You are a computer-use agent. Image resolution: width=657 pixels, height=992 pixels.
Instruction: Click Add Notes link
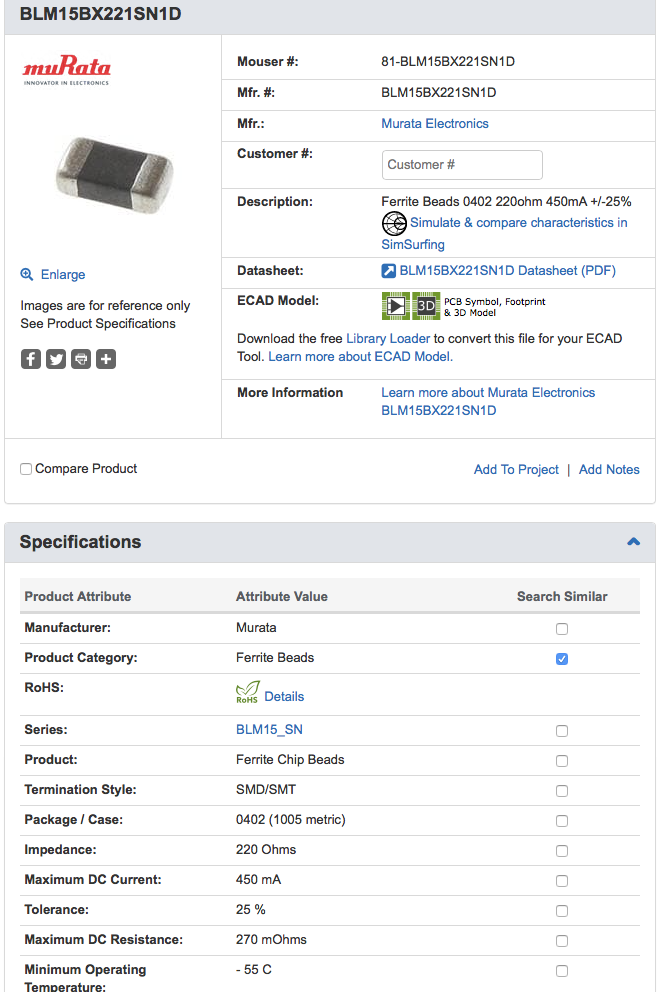coord(609,469)
